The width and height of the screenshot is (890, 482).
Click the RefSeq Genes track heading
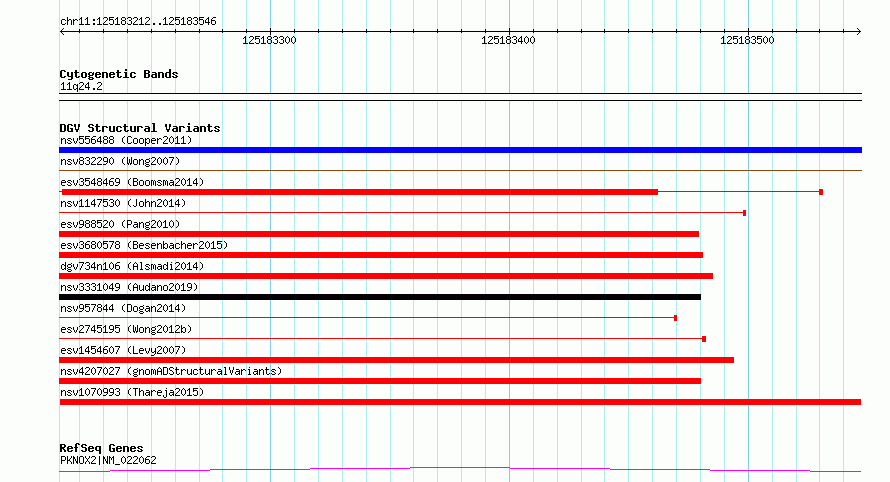click(x=101, y=449)
